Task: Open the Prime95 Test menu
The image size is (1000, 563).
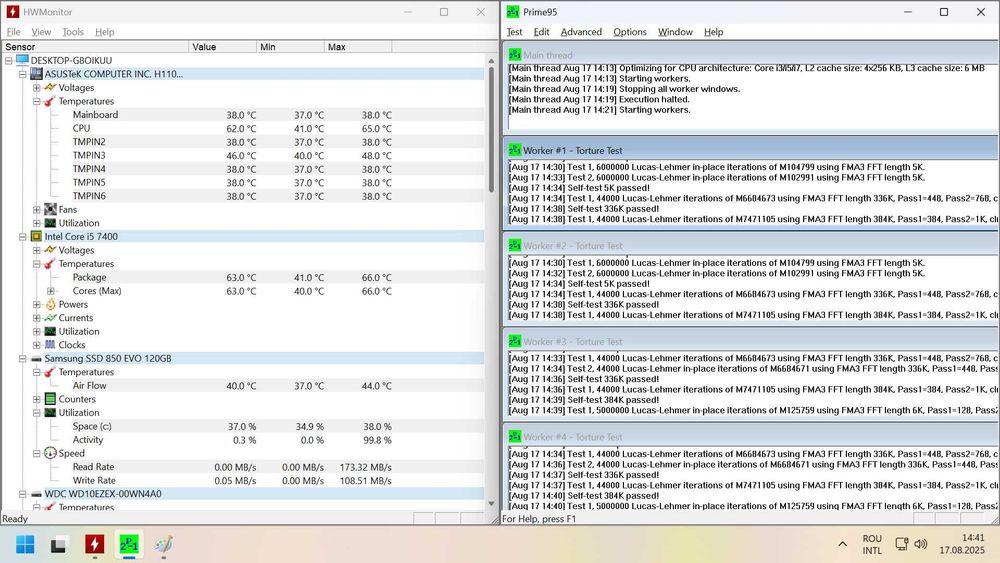Action: pos(514,32)
